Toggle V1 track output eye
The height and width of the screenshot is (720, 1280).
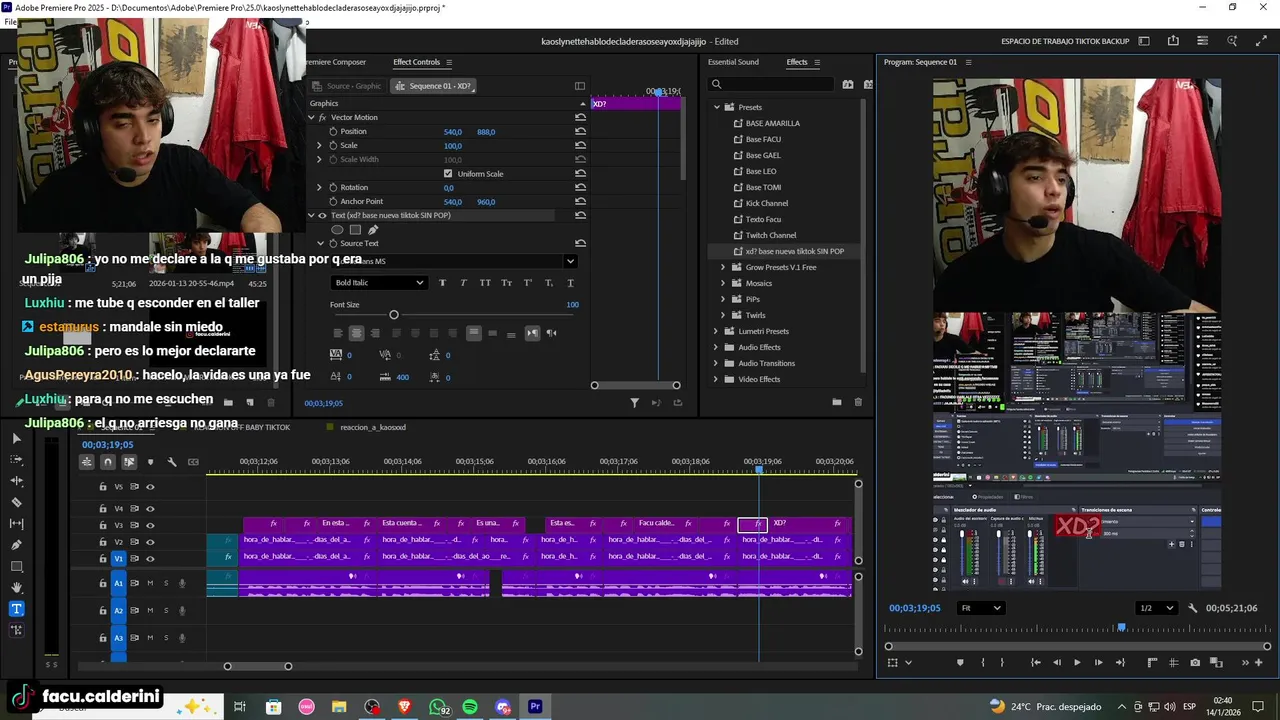tap(150, 559)
